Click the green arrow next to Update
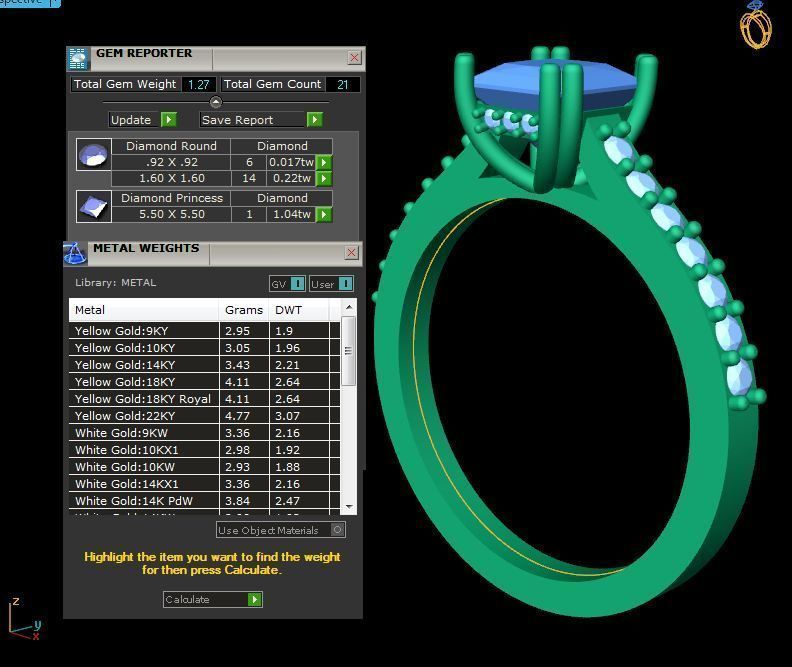Screen dimensions: 792x667 tap(169, 120)
